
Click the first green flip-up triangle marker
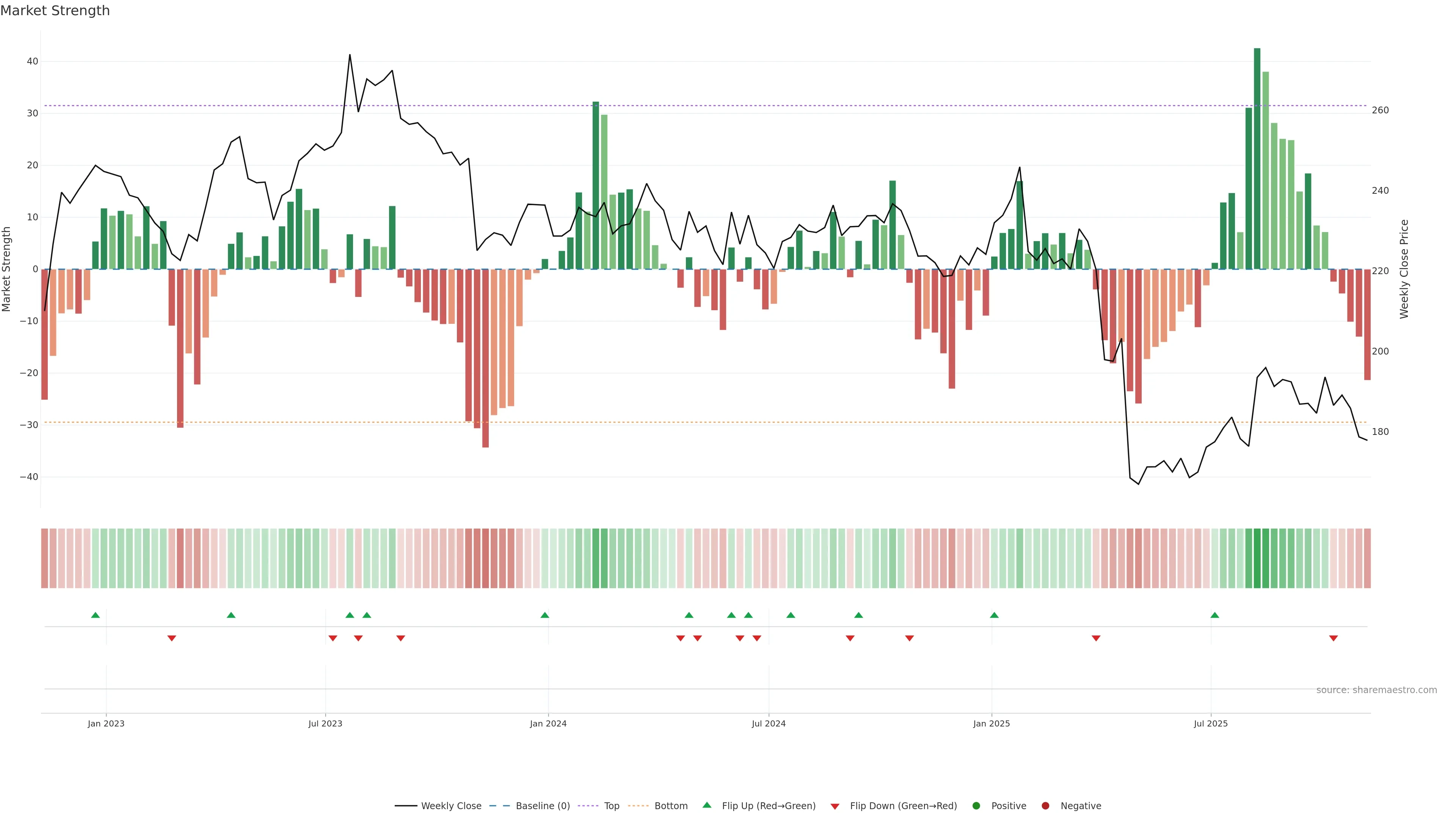96,615
